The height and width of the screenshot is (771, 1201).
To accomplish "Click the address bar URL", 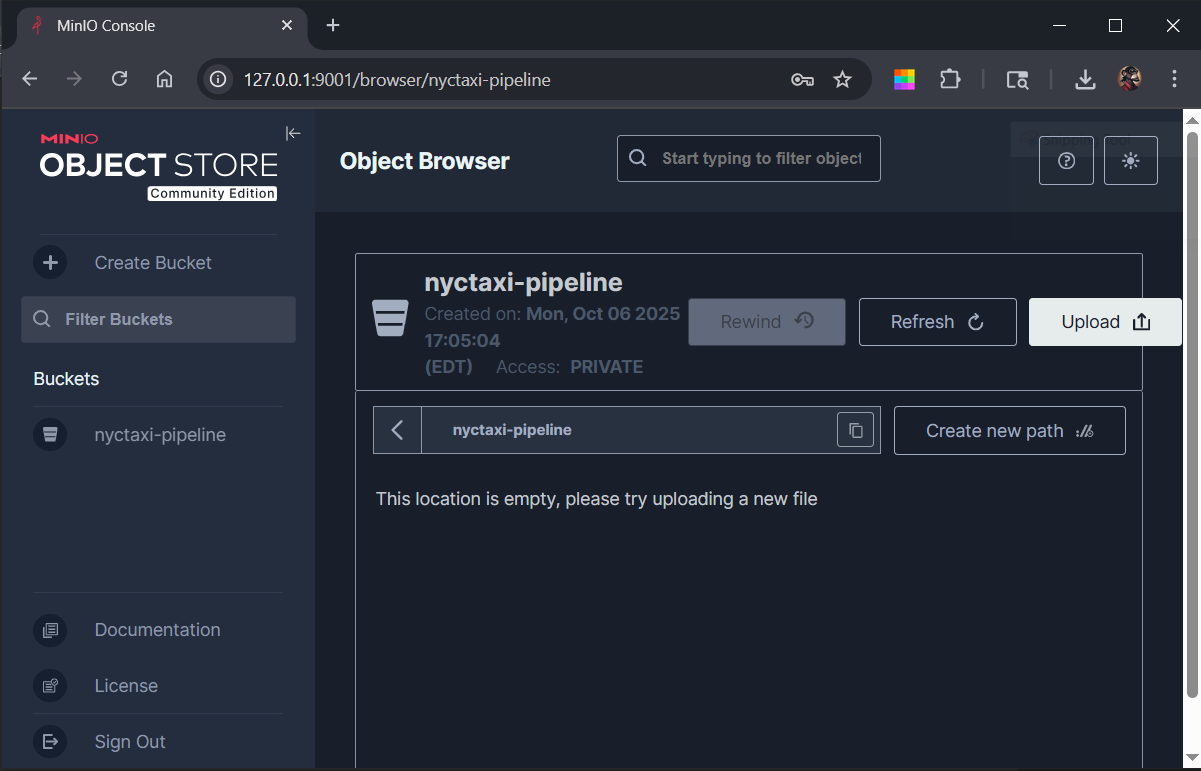I will 397,80.
